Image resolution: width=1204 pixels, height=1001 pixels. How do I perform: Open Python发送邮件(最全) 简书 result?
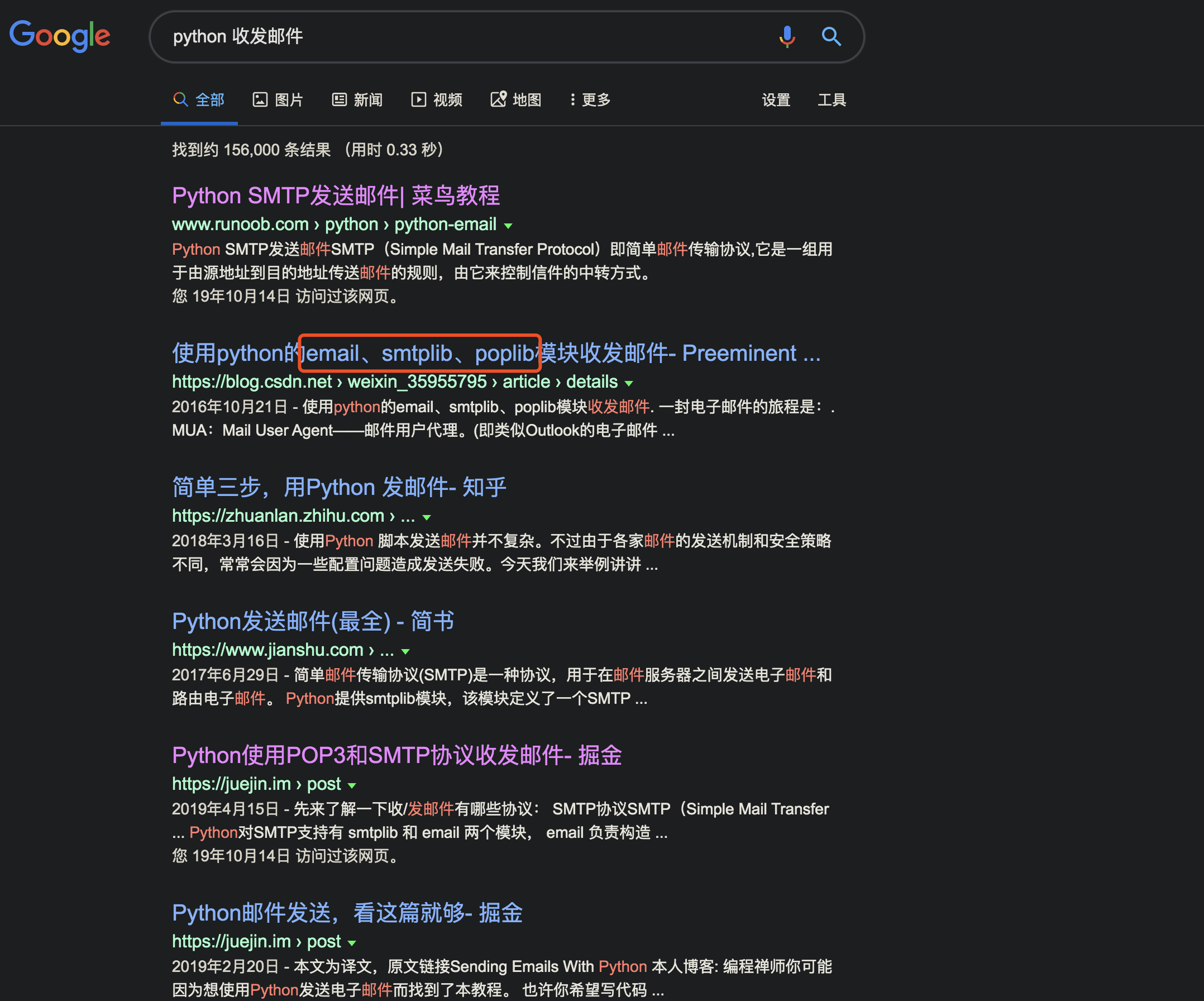(313, 621)
